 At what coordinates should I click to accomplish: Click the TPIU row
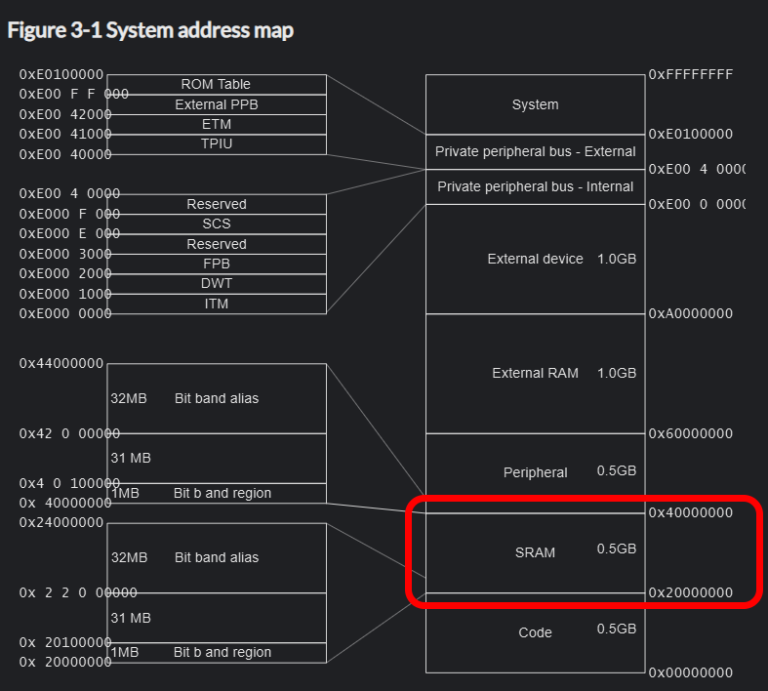[216, 144]
